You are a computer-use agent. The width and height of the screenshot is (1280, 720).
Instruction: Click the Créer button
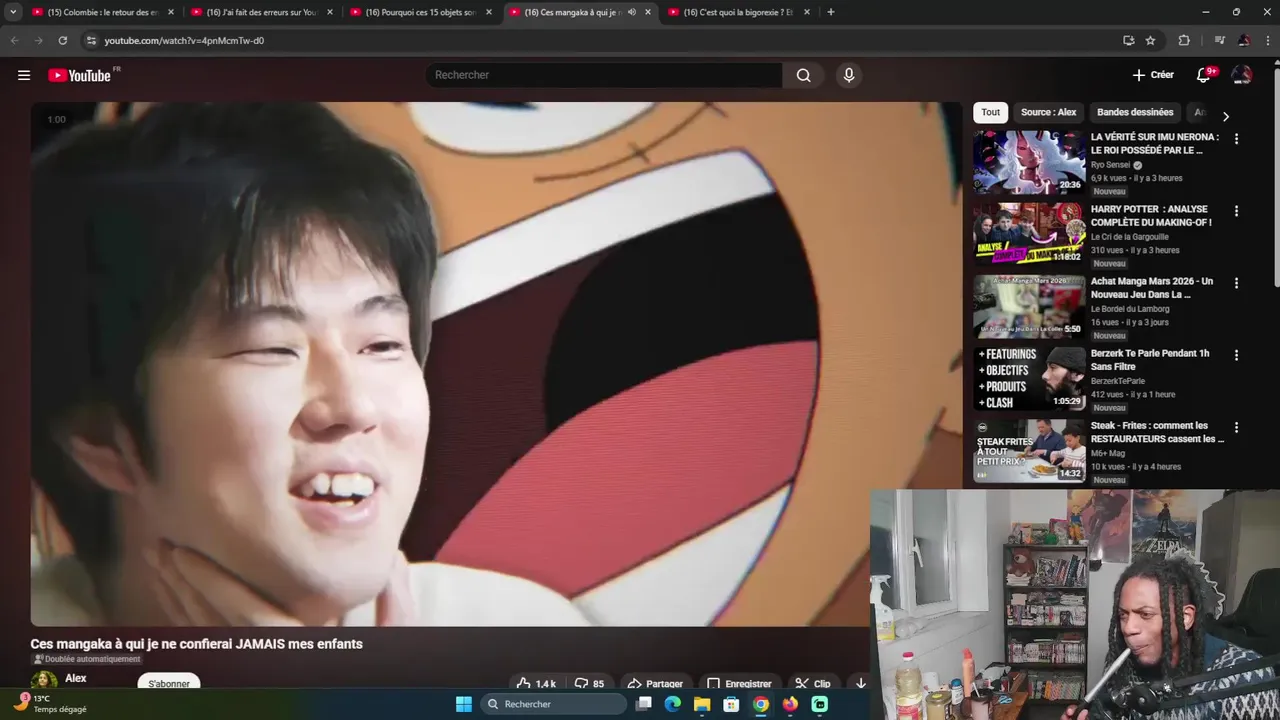[1153, 75]
